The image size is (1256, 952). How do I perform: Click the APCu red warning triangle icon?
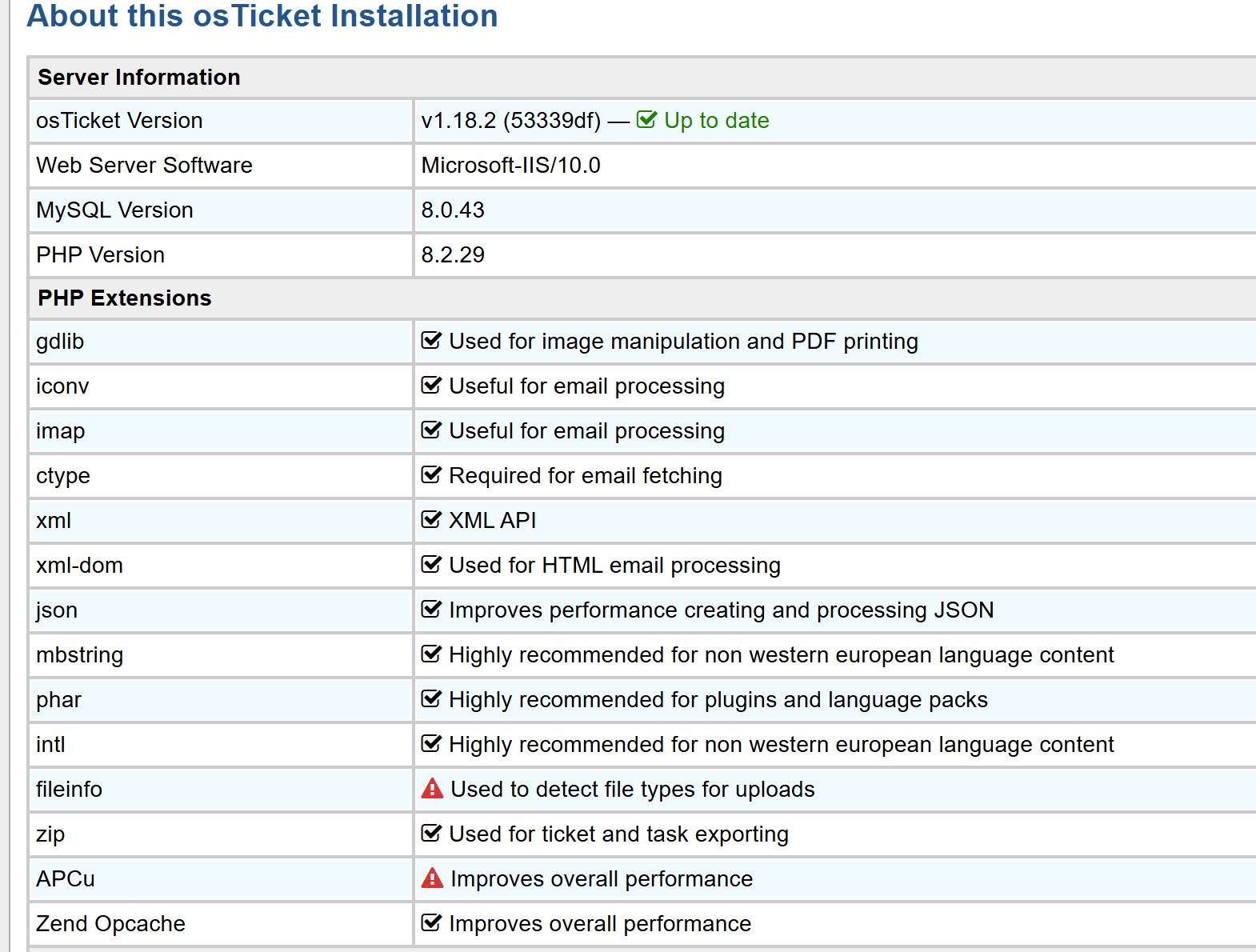point(432,878)
